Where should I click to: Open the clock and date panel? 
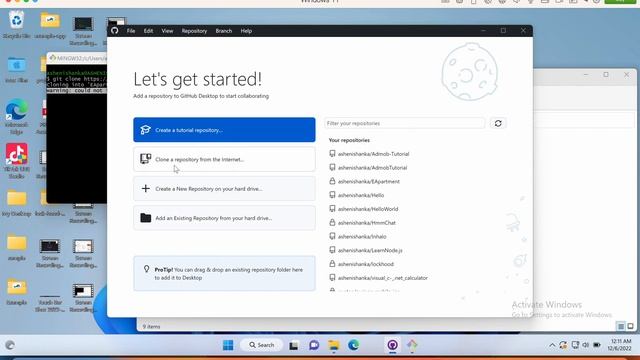click(x=620, y=345)
